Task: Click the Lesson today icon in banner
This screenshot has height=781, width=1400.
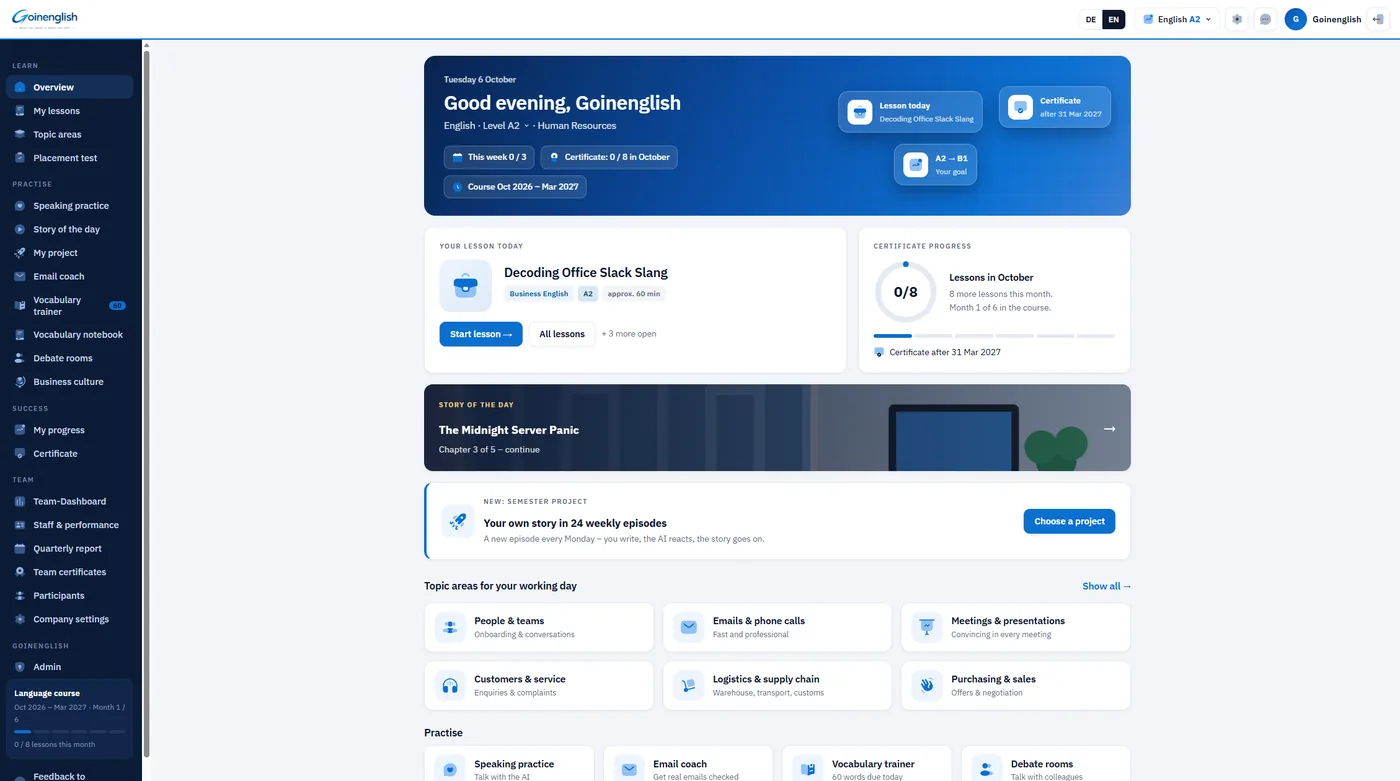Action: [860, 112]
